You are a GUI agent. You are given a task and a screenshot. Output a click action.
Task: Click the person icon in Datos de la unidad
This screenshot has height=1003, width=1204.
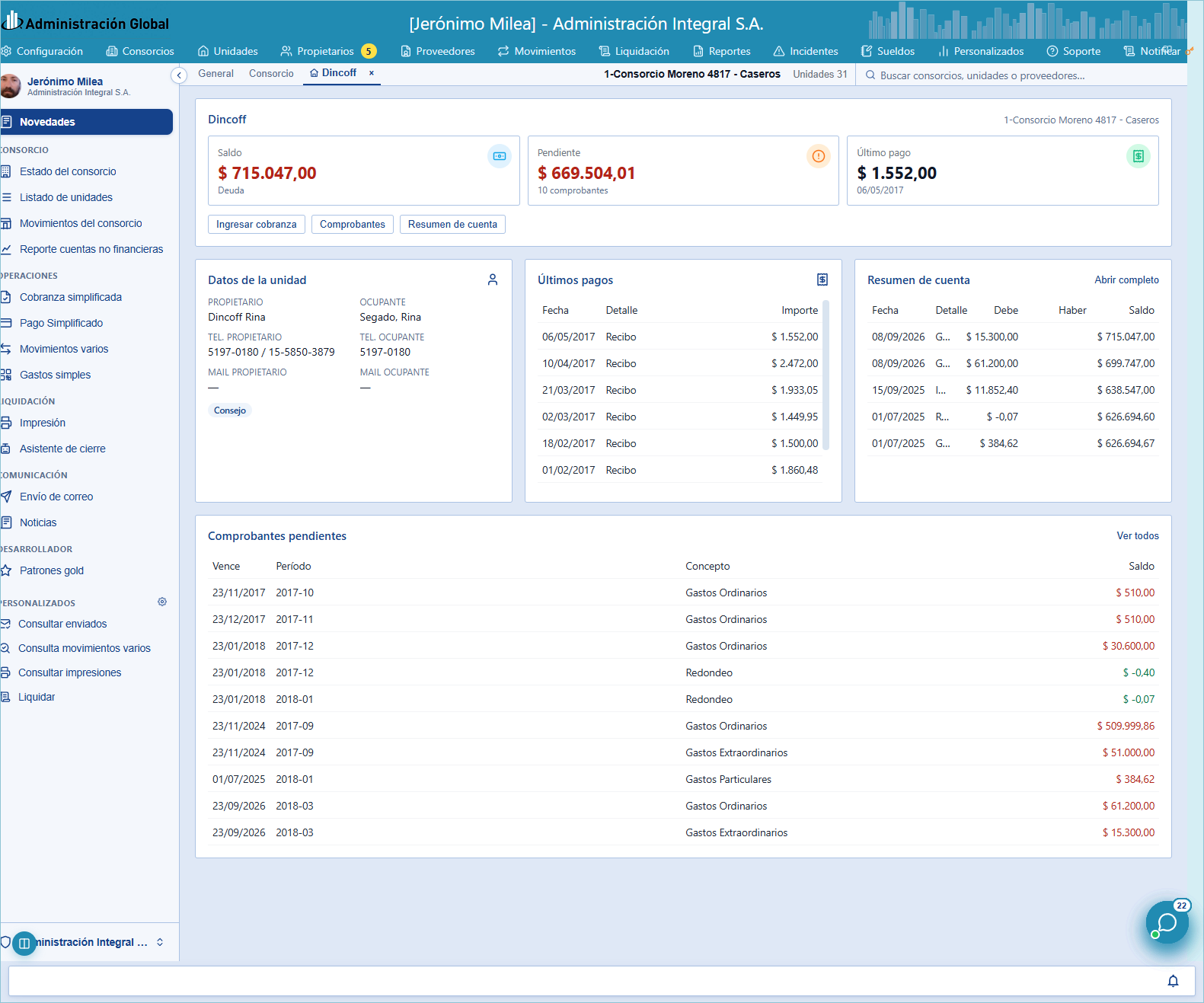(493, 279)
